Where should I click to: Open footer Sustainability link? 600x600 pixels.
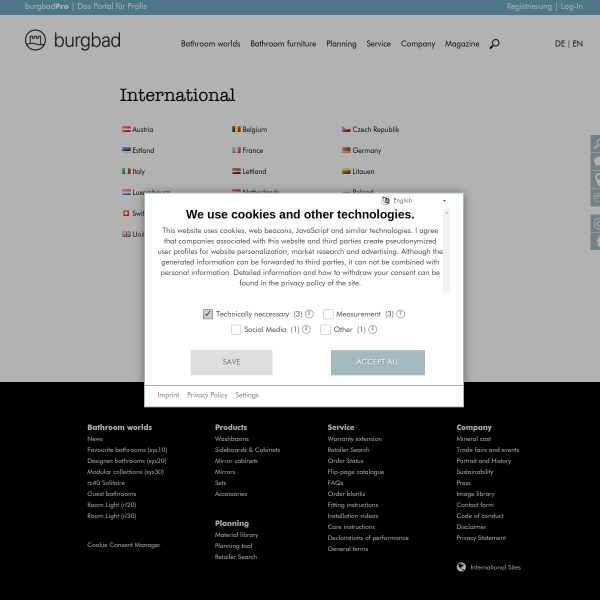pos(475,472)
